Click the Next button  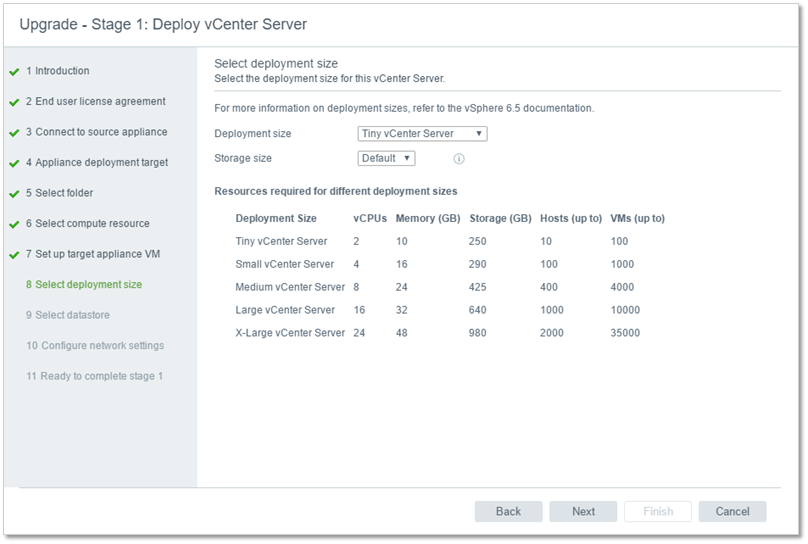coord(583,512)
